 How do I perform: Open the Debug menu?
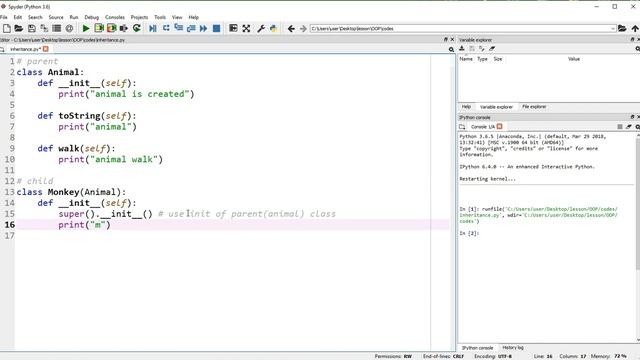pos(92,17)
